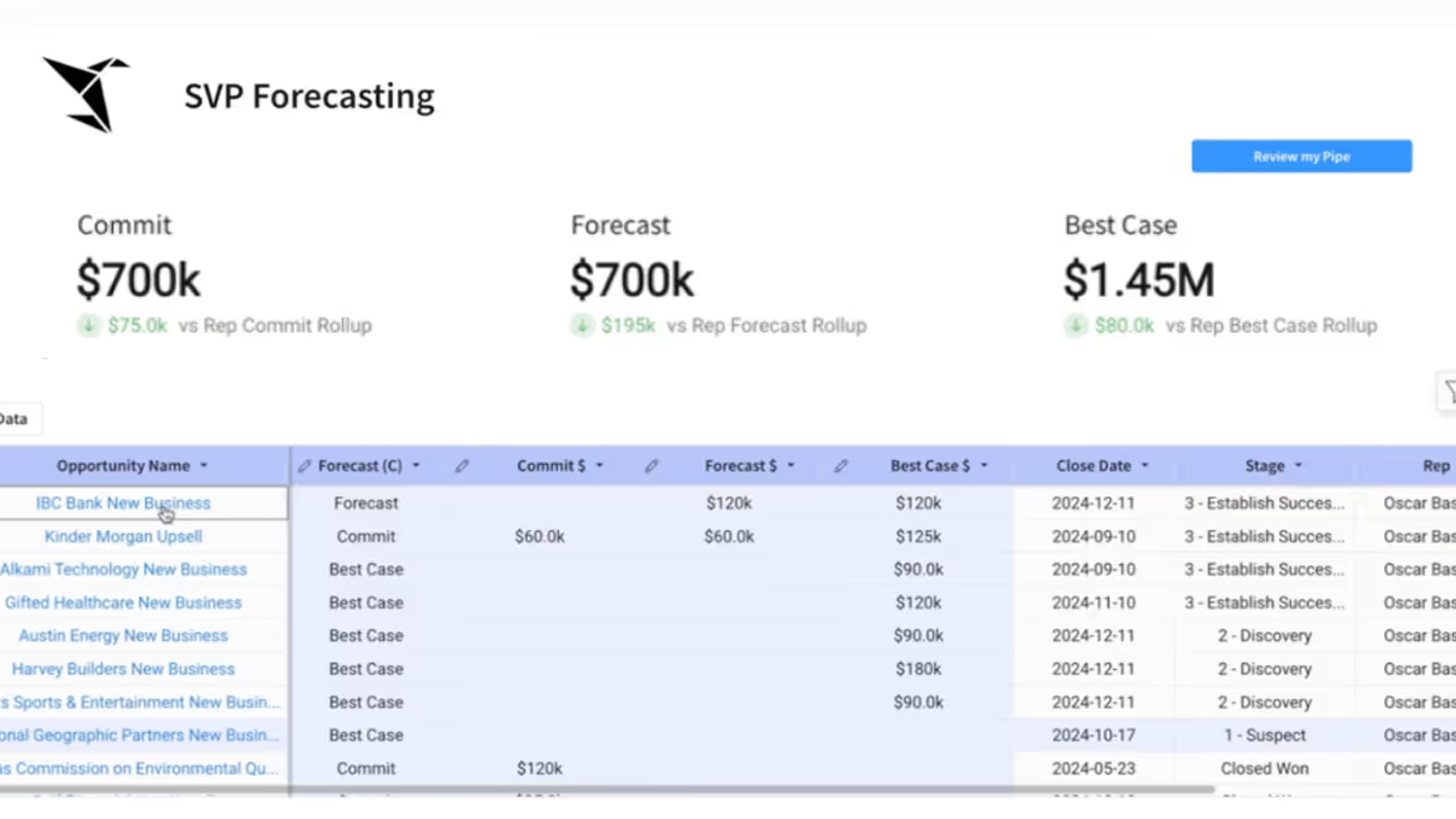Viewport: 1456px width, 819px height.
Task: Click 2024-05-23 close date cell
Action: coord(1093,769)
